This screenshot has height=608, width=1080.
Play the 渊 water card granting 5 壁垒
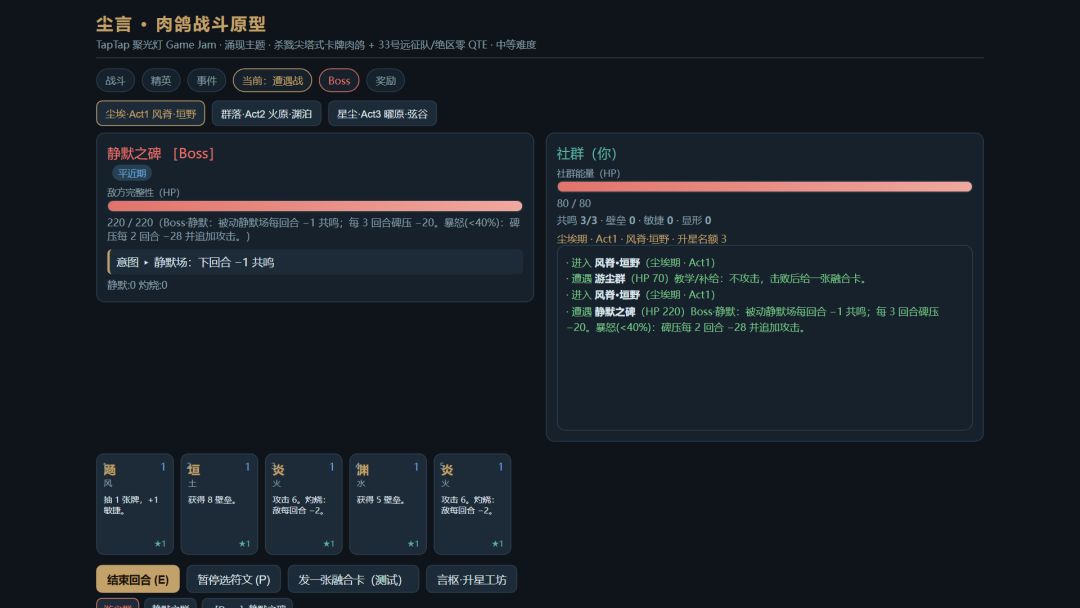coord(388,504)
